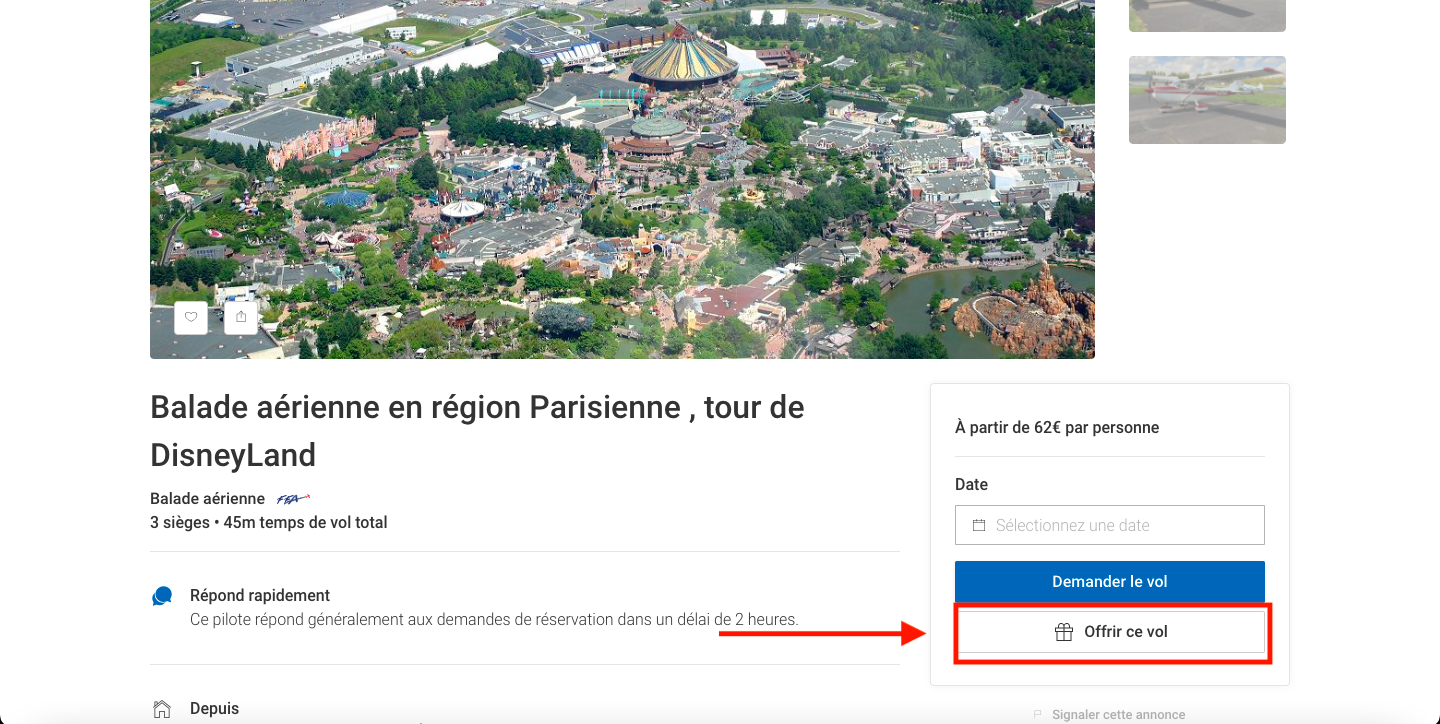Image resolution: width=1440 pixels, height=724 pixels.
Task: Click the Offrir ce vol button
Action: pyautogui.click(x=1110, y=632)
